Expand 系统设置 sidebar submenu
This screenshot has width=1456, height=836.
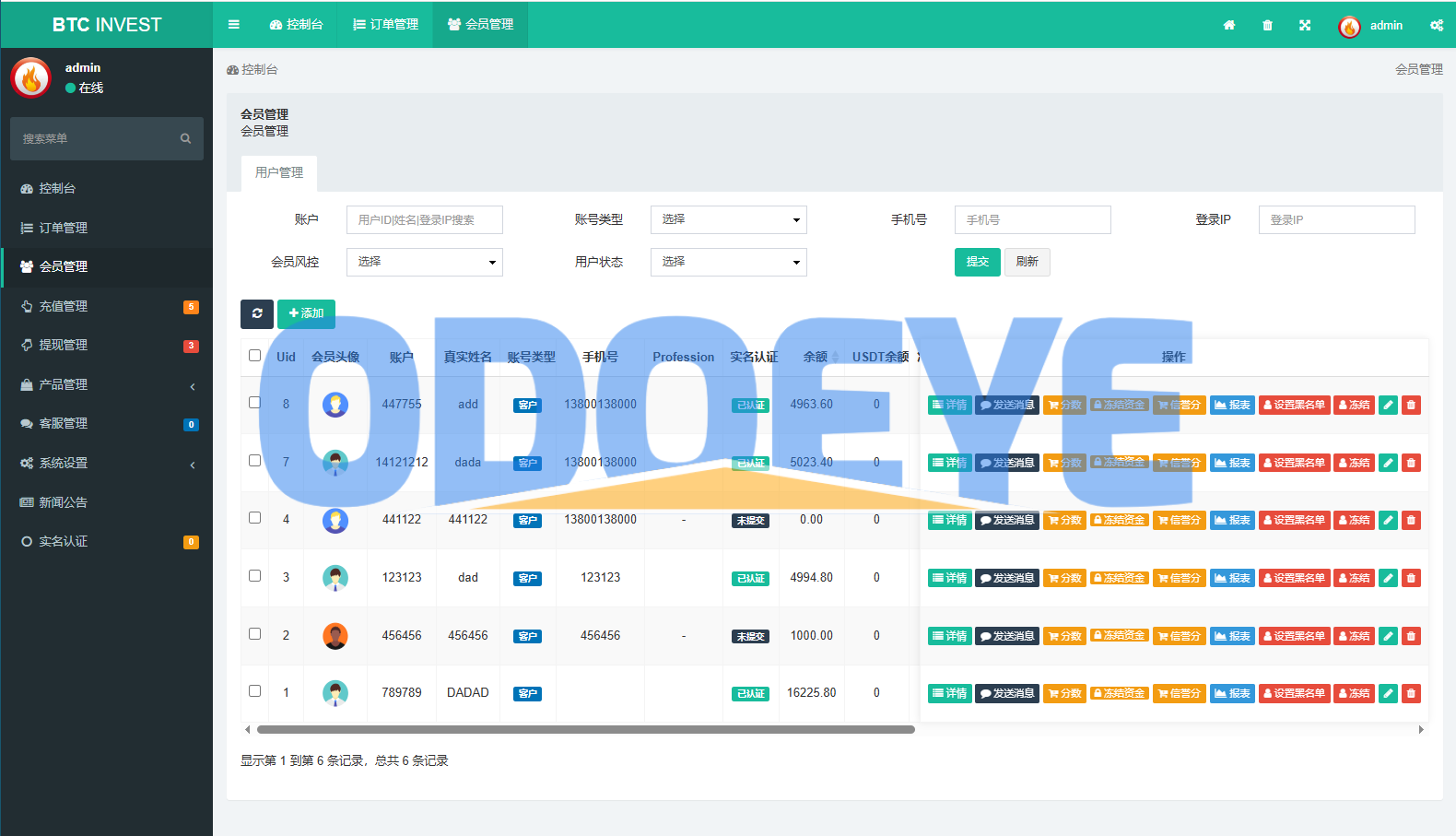coord(107,463)
